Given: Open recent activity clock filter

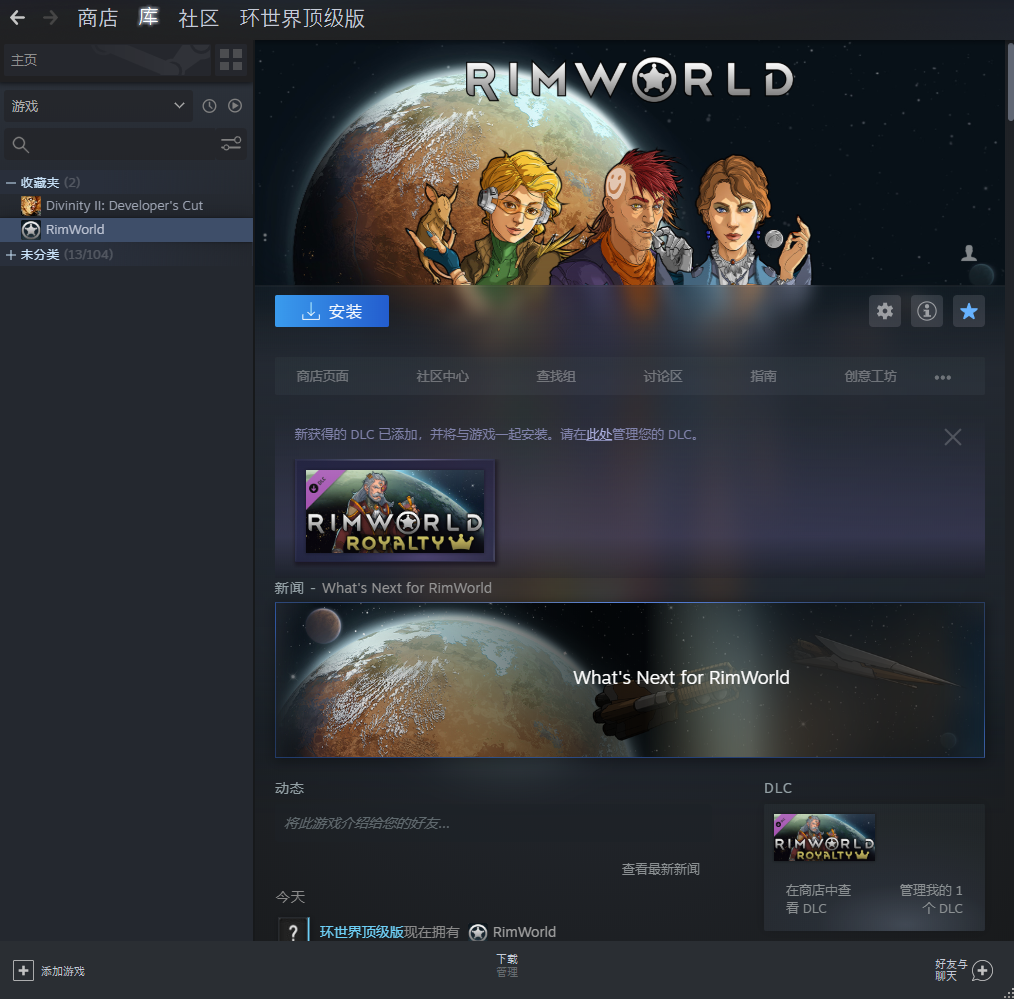Looking at the screenshot, I should pyautogui.click(x=209, y=106).
